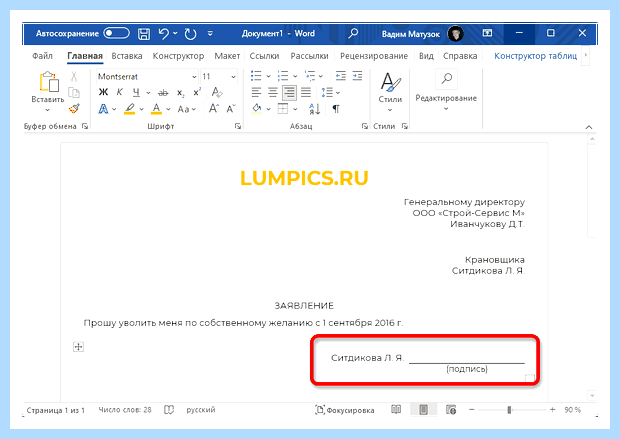Click the Copy icon
Screen dimensions: 620x439
(x=74, y=93)
